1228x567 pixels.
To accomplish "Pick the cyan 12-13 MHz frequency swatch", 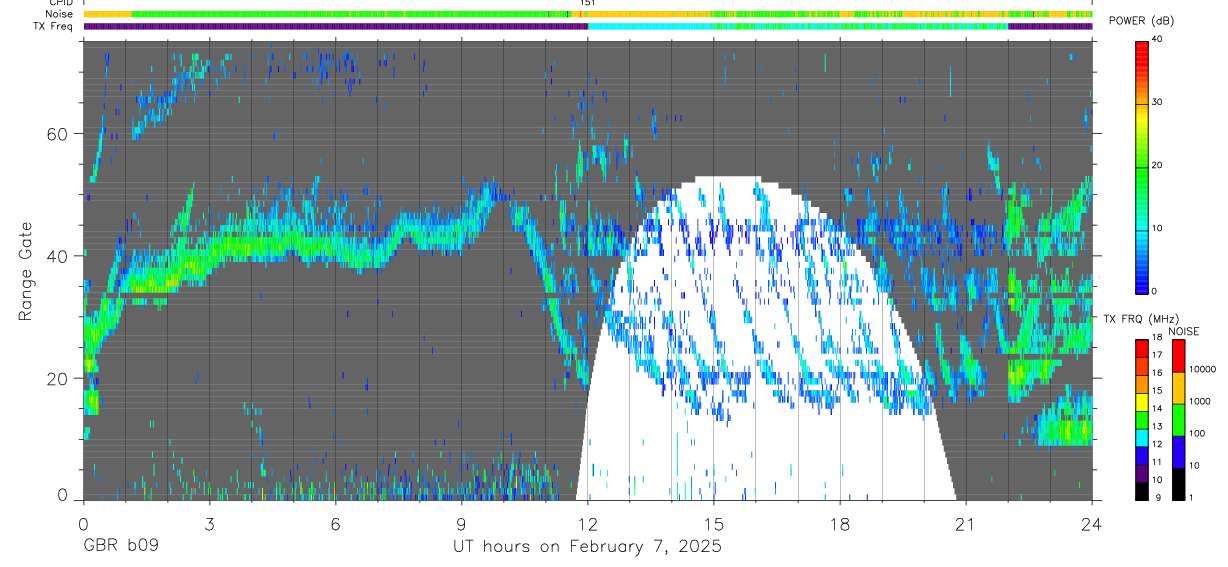I will click(x=1142, y=436).
